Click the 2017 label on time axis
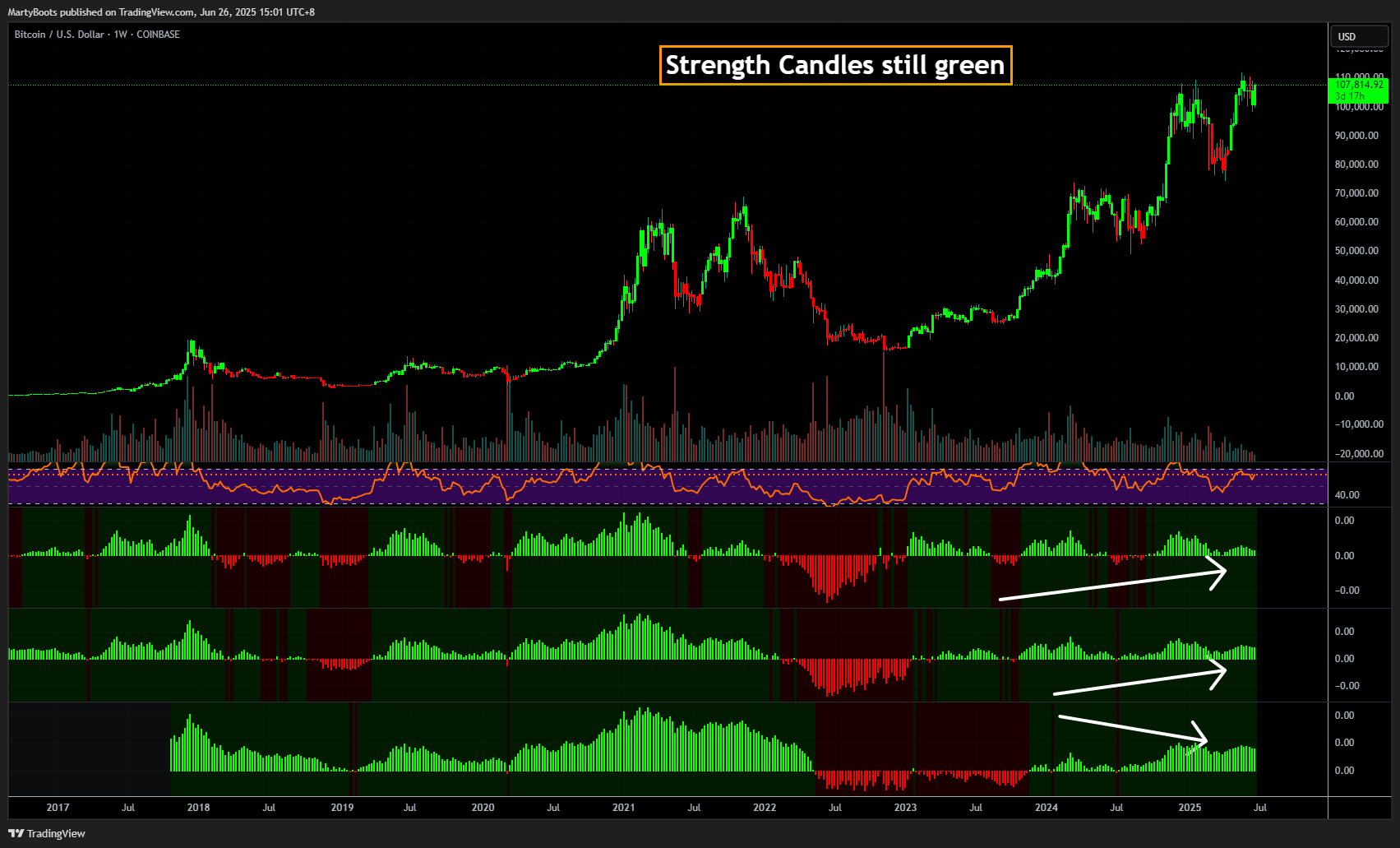 coord(58,808)
